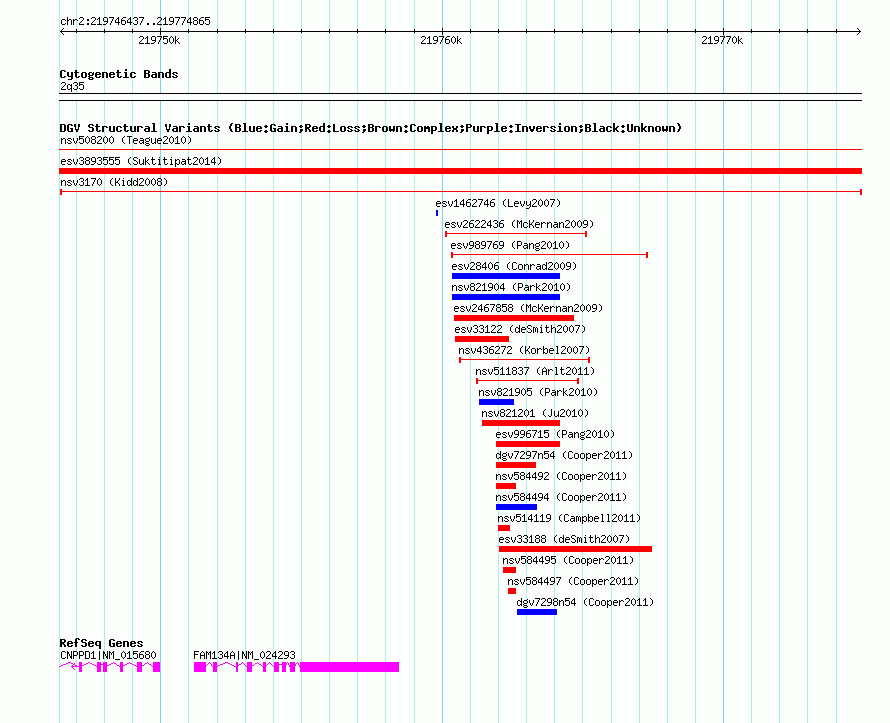Click the 2q35 cytogenetic band label

pos(72,86)
